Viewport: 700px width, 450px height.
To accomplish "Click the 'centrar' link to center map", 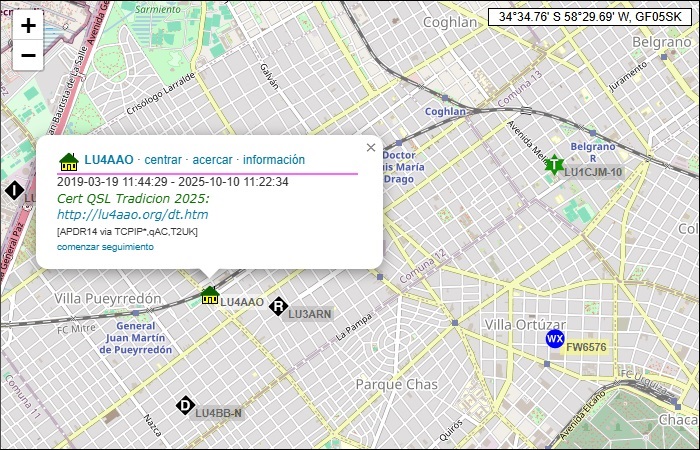I will (x=163, y=160).
